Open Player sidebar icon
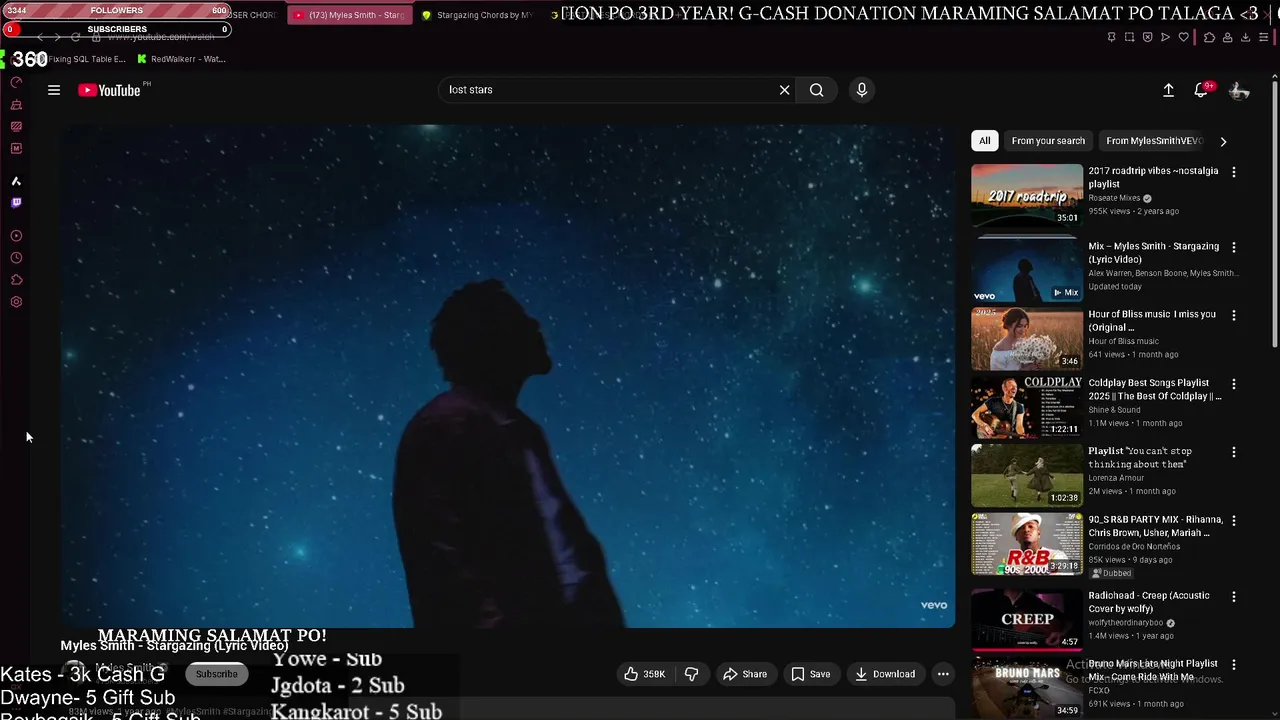The image size is (1280, 720). pyautogui.click(x=16, y=236)
